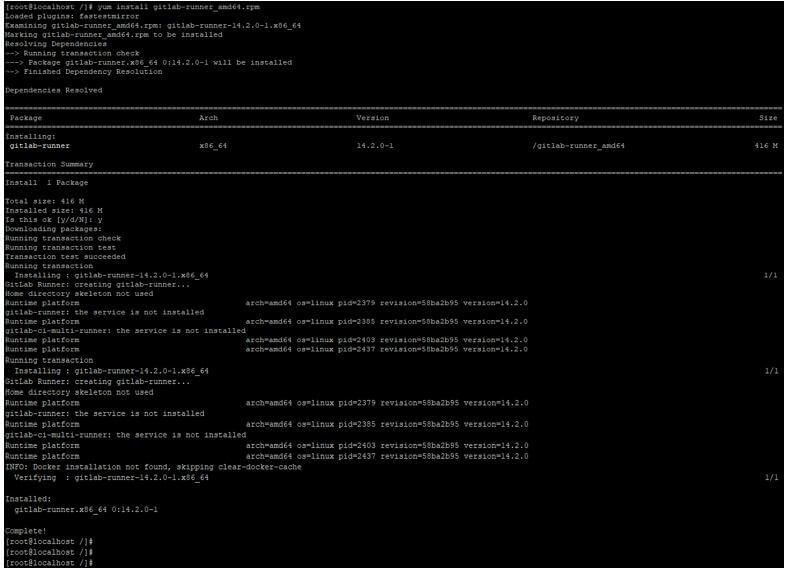Click the 'Install 1 Package' line
The image size is (794, 572).
pyautogui.click(x=47, y=183)
